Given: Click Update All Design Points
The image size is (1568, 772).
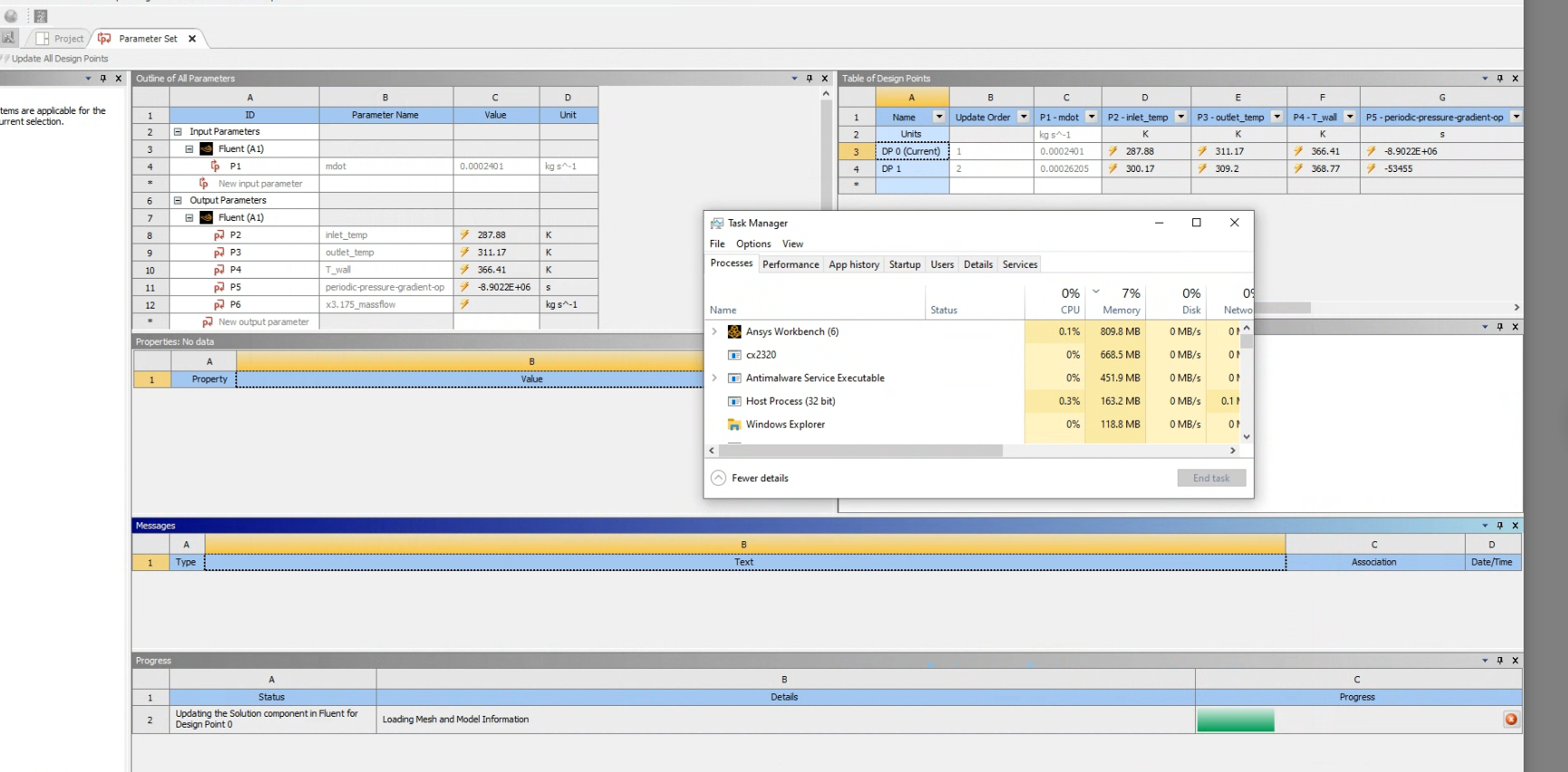Looking at the screenshot, I should click(59, 59).
